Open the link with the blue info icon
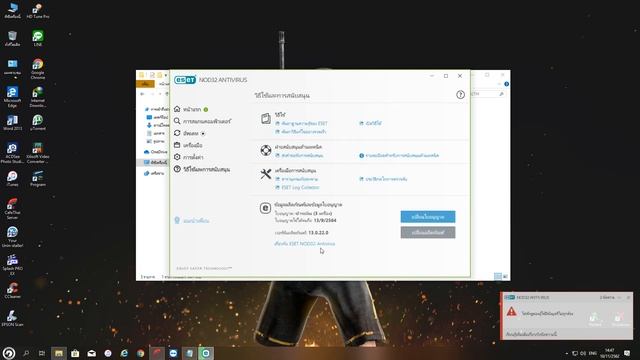The height and width of the screenshot is (360, 640). pos(399,156)
